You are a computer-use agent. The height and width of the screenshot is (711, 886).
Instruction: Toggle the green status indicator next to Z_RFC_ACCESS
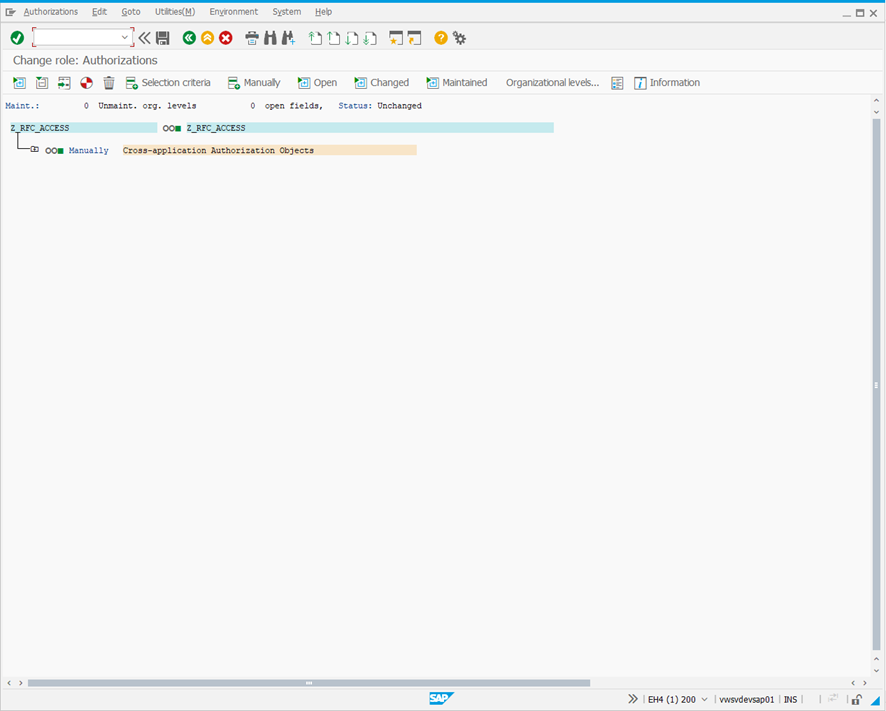(177, 128)
